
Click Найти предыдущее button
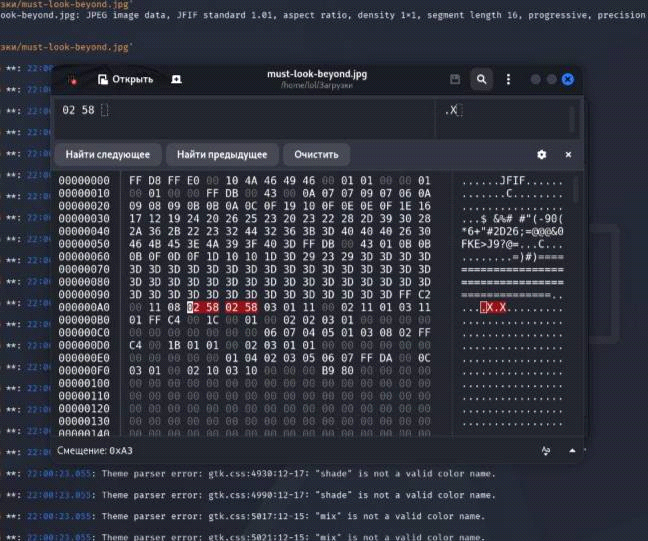pos(222,155)
